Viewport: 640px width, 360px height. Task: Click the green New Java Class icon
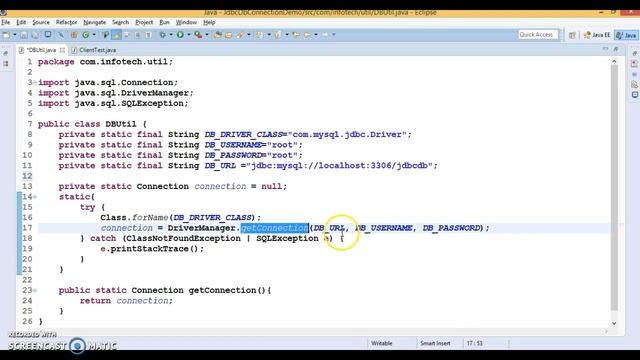86,35
